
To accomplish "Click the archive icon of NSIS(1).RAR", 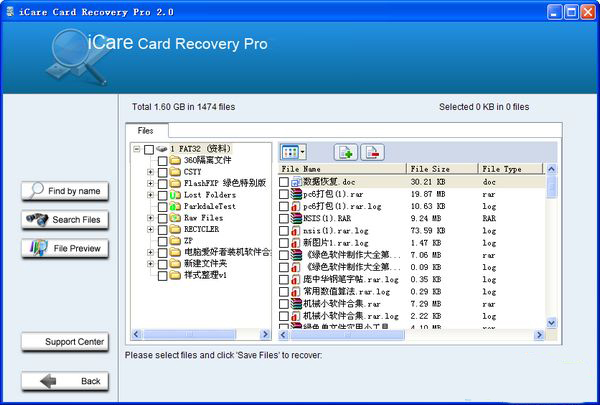I will 296,219.
